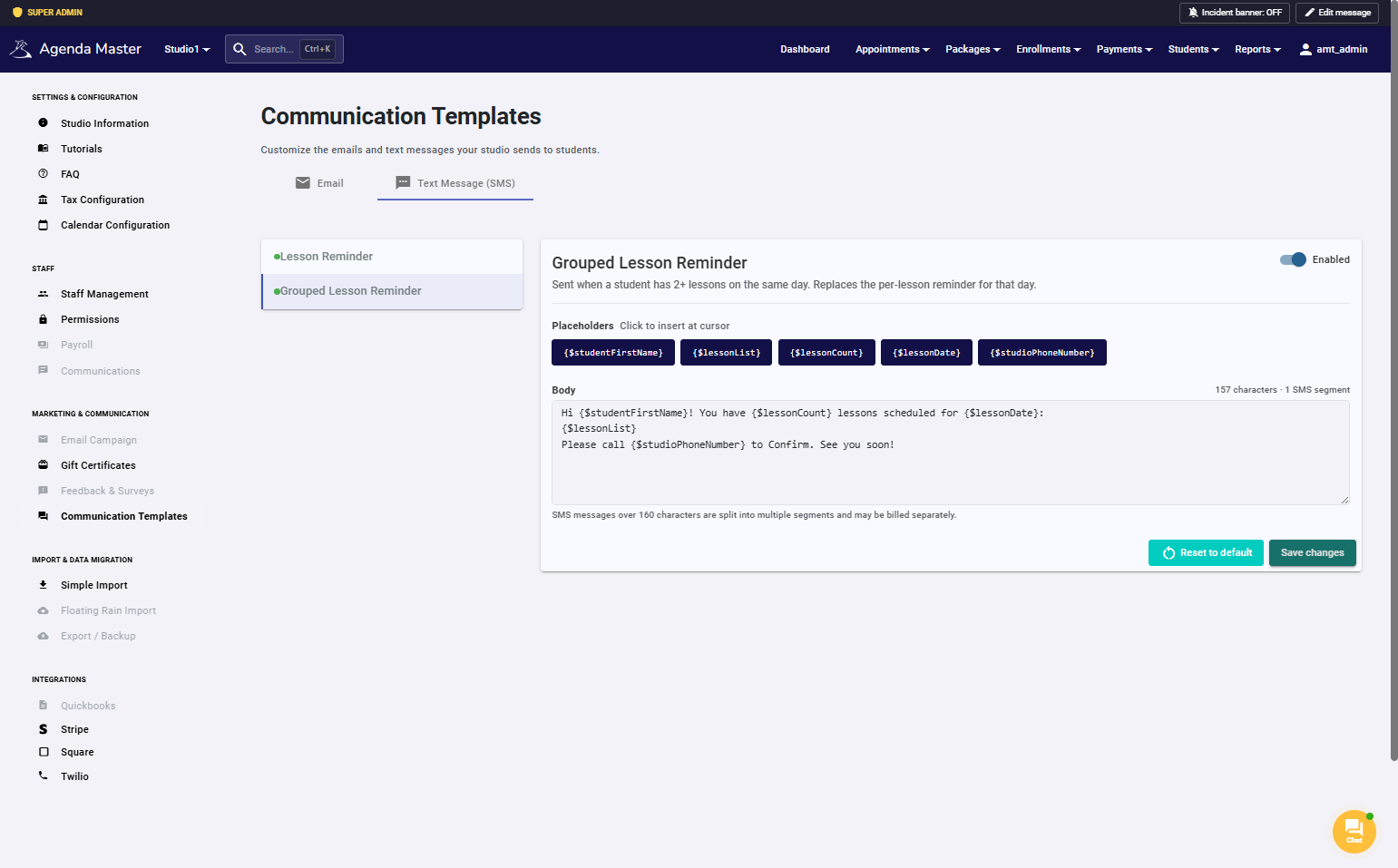This screenshot has width=1398, height=868.
Task: Open Stripe integration link
Action: pyautogui.click(x=74, y=729)
